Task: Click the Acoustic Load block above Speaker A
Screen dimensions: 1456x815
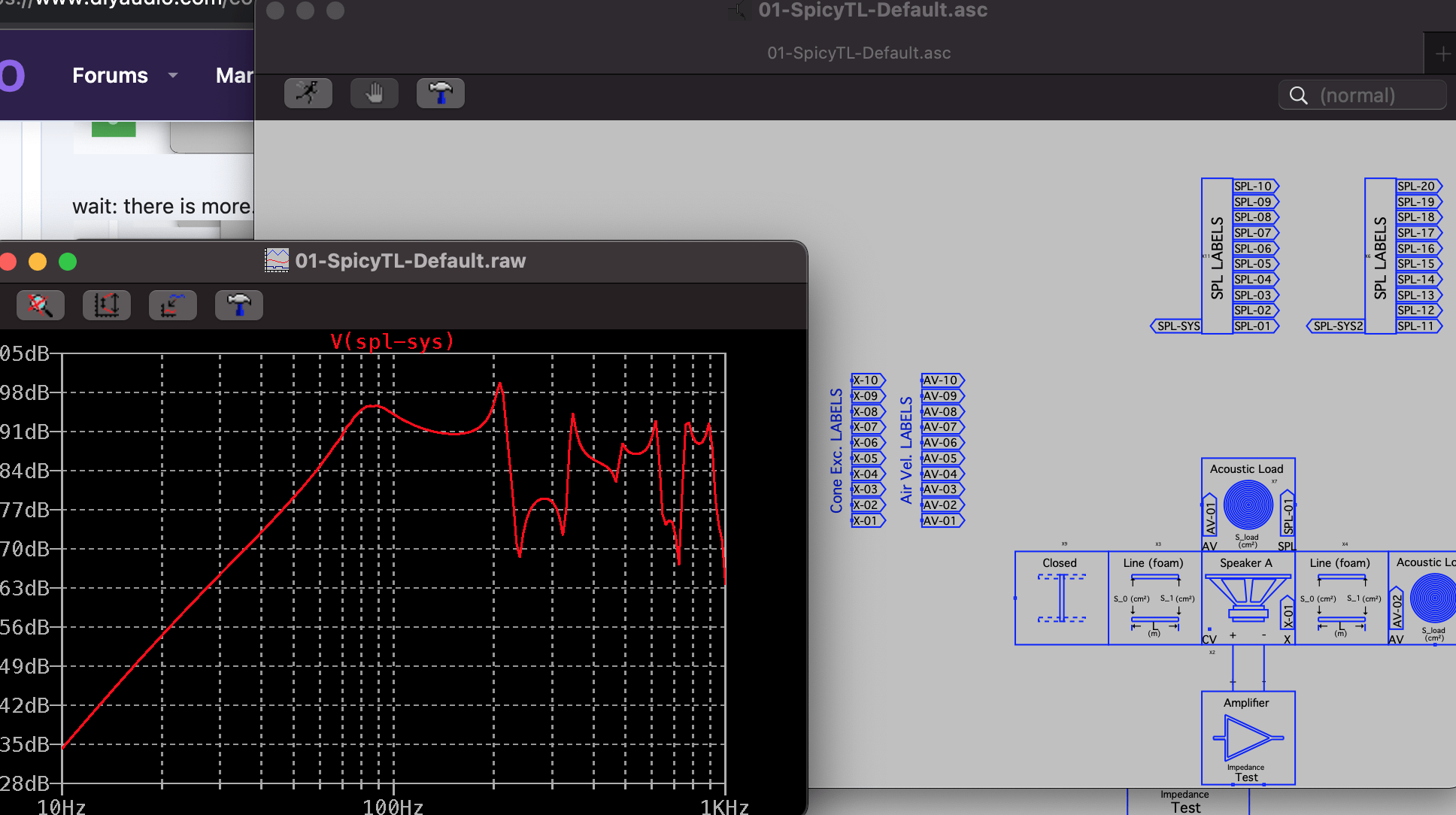Action: [1248, 504]
